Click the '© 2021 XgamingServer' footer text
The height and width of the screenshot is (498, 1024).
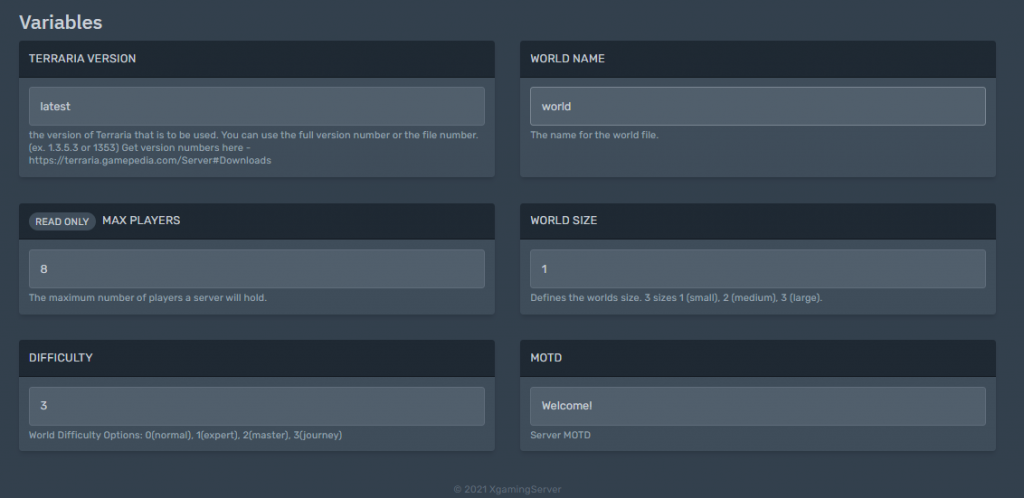click(507, 489)
